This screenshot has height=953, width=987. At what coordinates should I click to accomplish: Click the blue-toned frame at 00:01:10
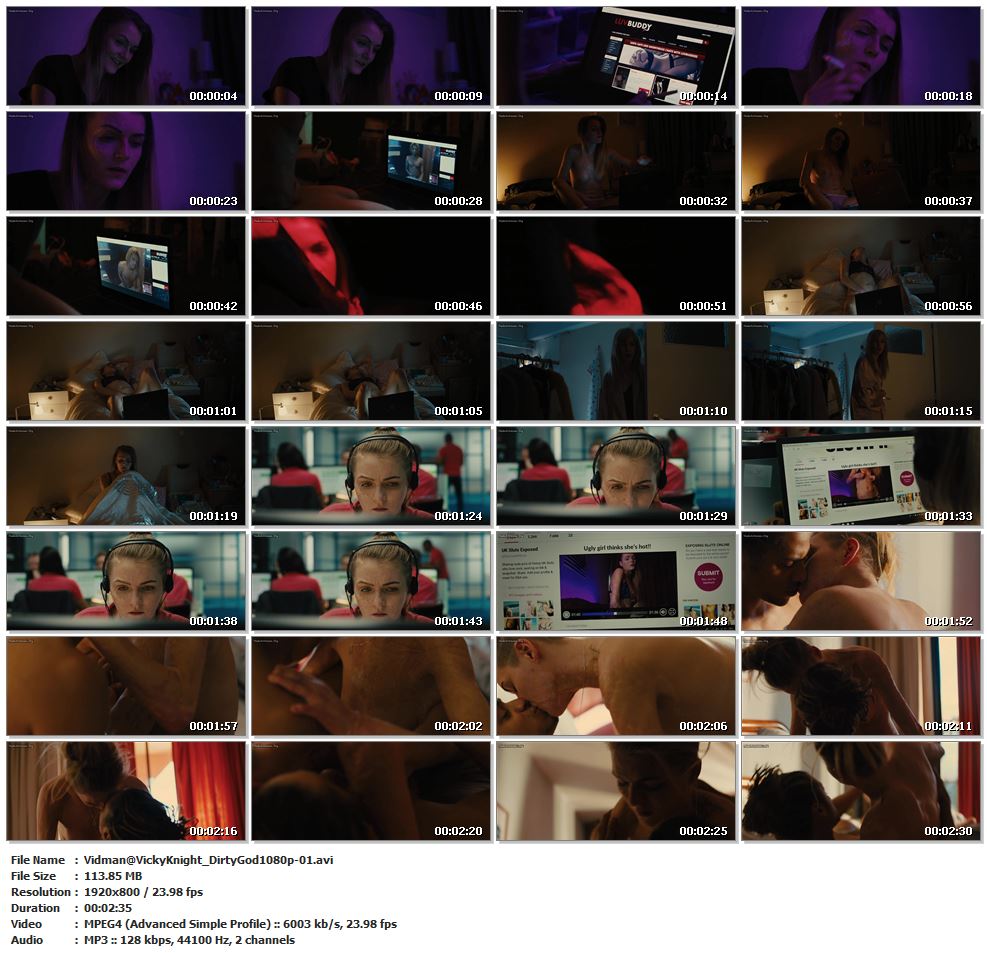click(616, 371)
